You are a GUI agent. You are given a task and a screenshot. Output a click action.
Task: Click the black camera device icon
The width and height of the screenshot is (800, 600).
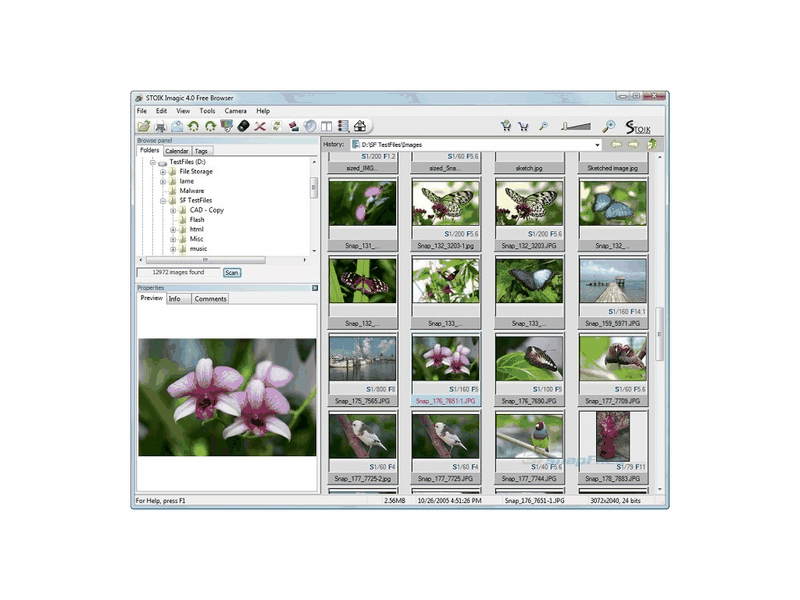[x=243, y=126]
